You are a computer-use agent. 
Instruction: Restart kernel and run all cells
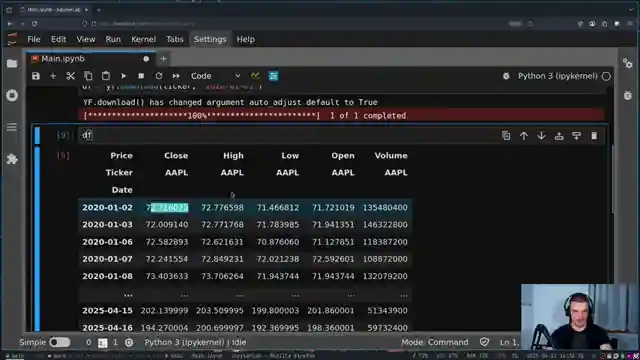(176, 76)
